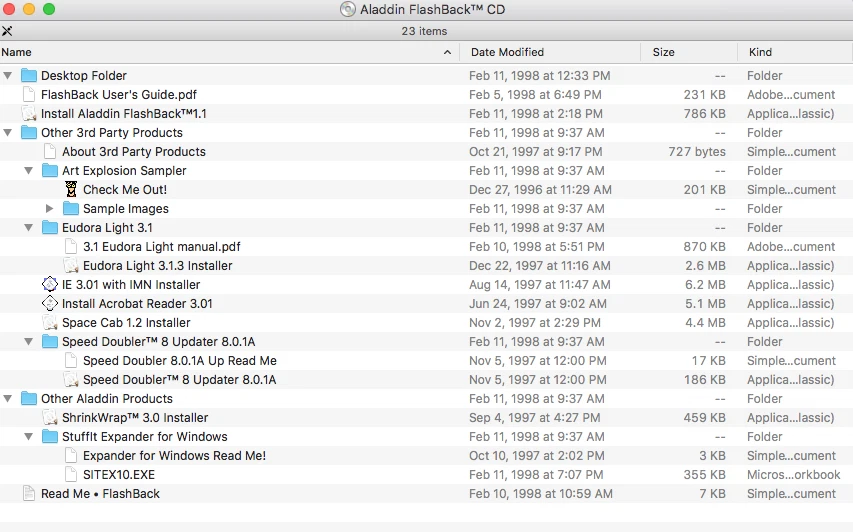Click the Eudora Light 3.1.3 Installer icon
This screenshot has width=853, height=532.
coord(71,266)
